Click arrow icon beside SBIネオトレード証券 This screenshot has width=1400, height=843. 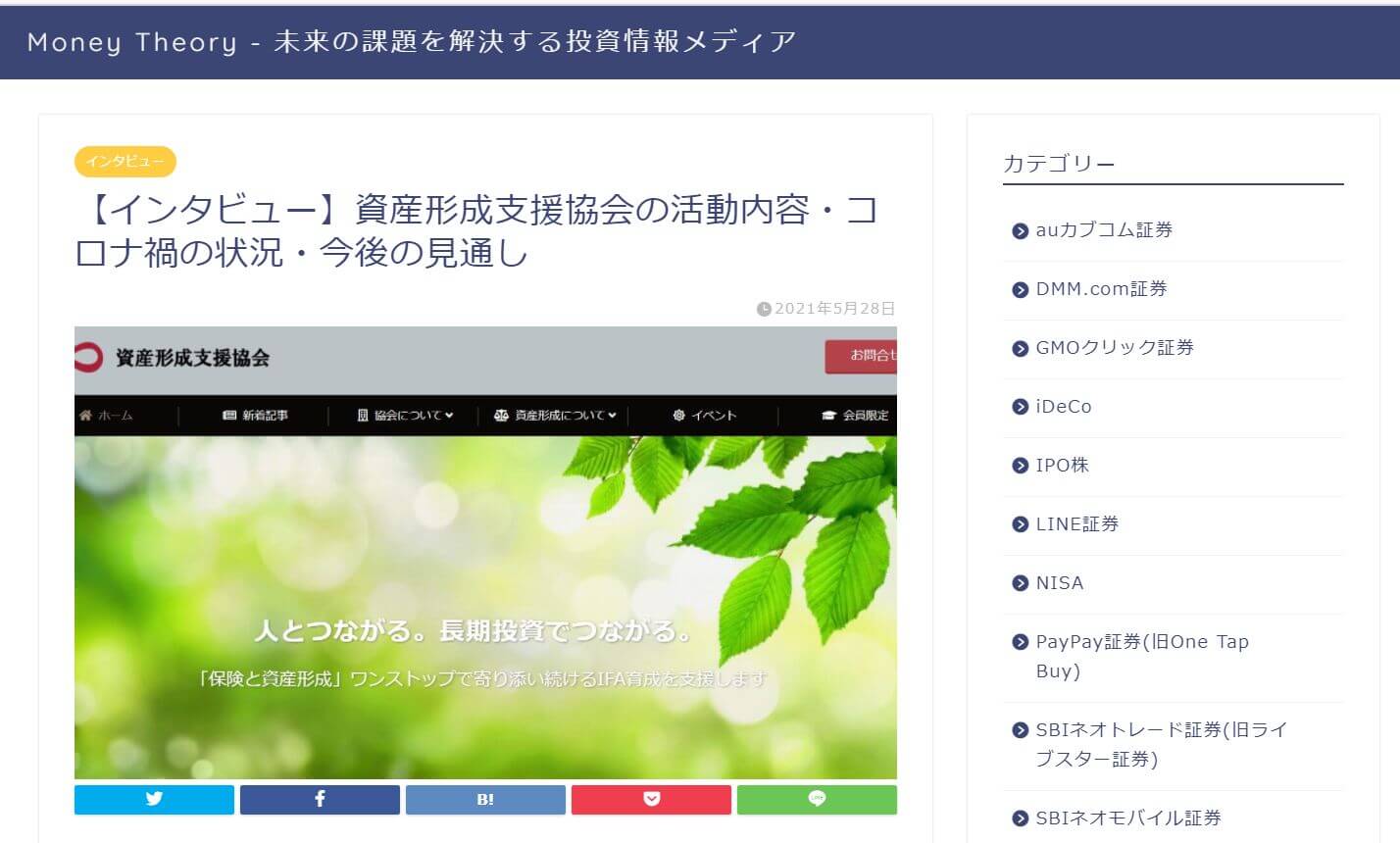pos(1020,731)
